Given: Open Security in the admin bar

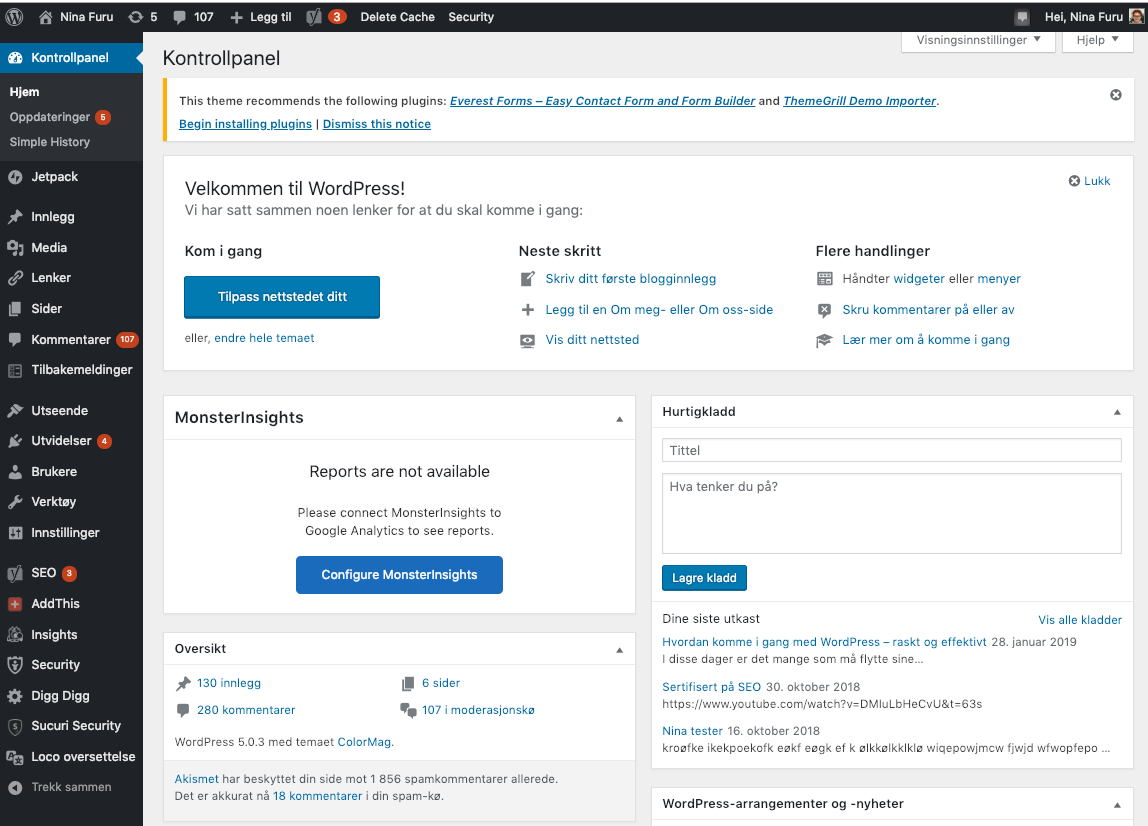Looking at the screenshot, I should pos(471,17).
